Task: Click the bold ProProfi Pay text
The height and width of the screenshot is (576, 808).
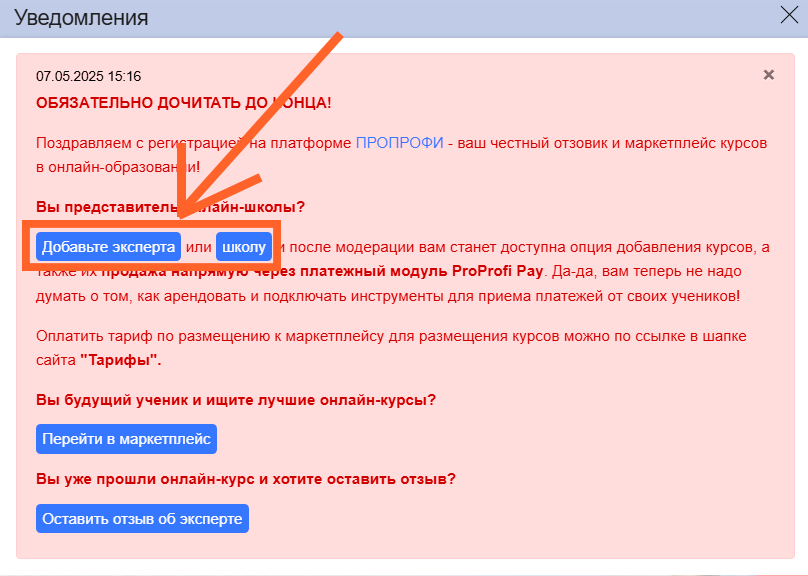Action: click(x=496, y=272)
